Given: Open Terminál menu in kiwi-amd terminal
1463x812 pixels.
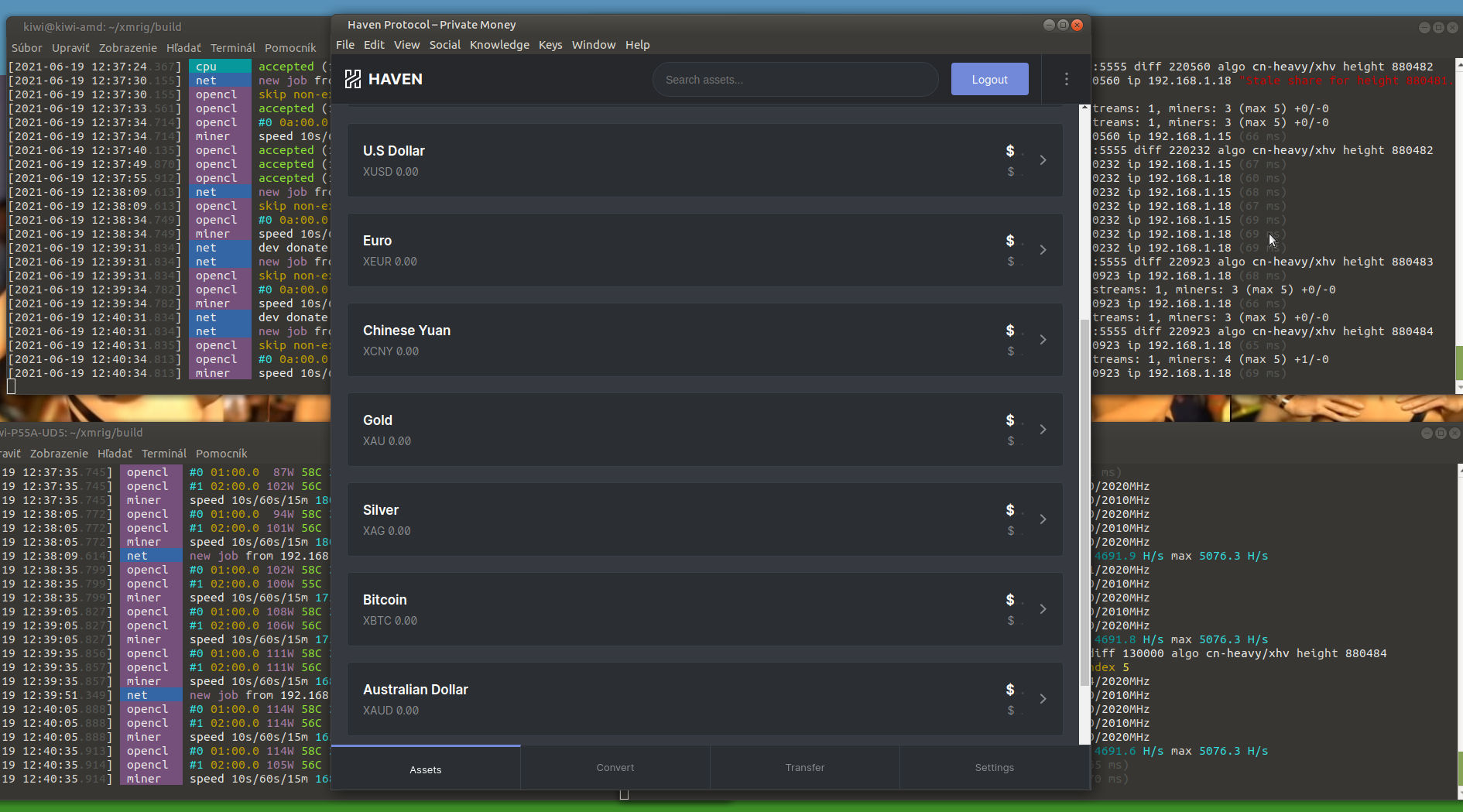Looking at the screenshot, I should 232,48.
